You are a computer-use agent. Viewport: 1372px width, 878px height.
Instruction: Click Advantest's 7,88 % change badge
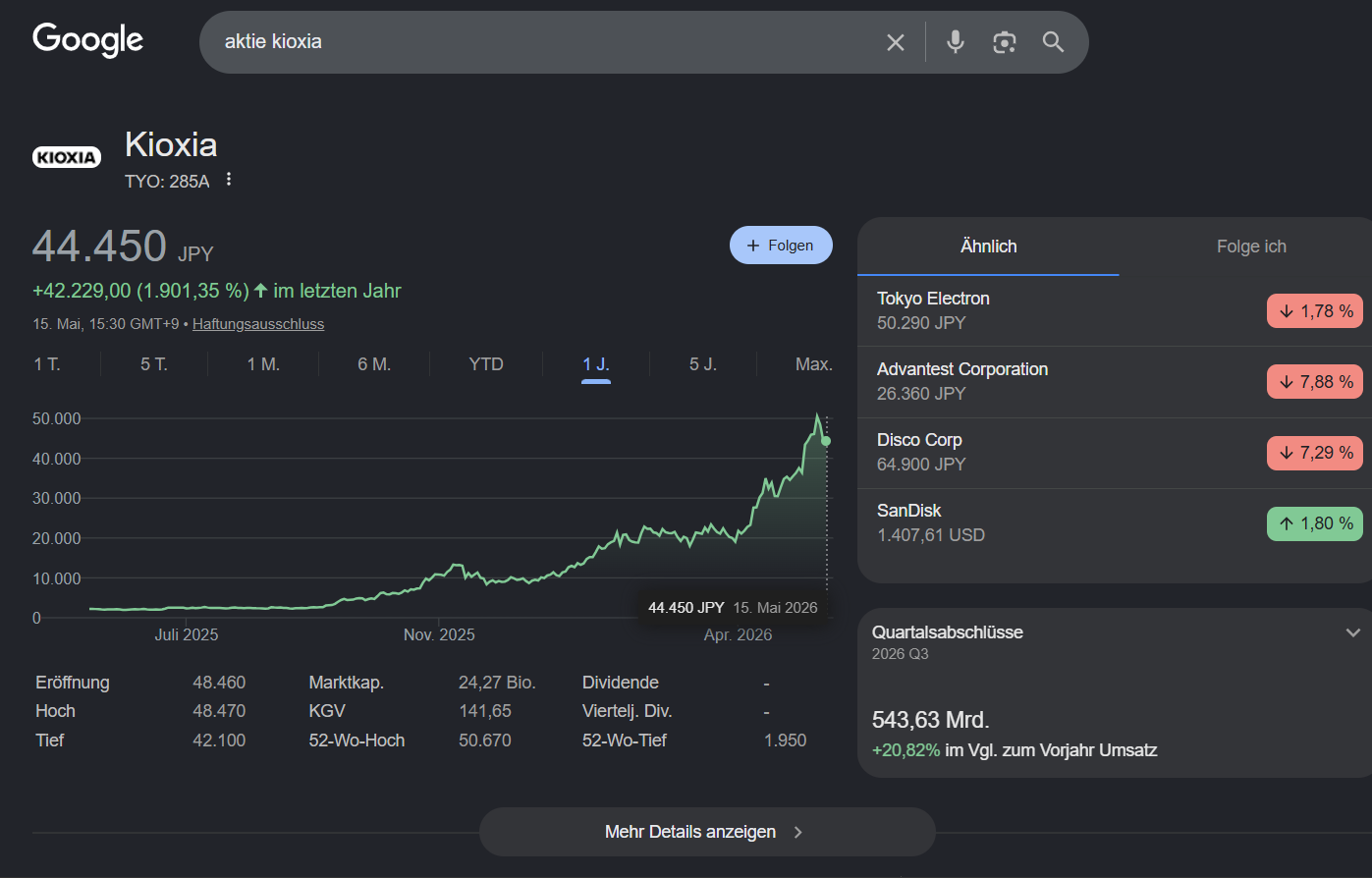coord(1315,382)
